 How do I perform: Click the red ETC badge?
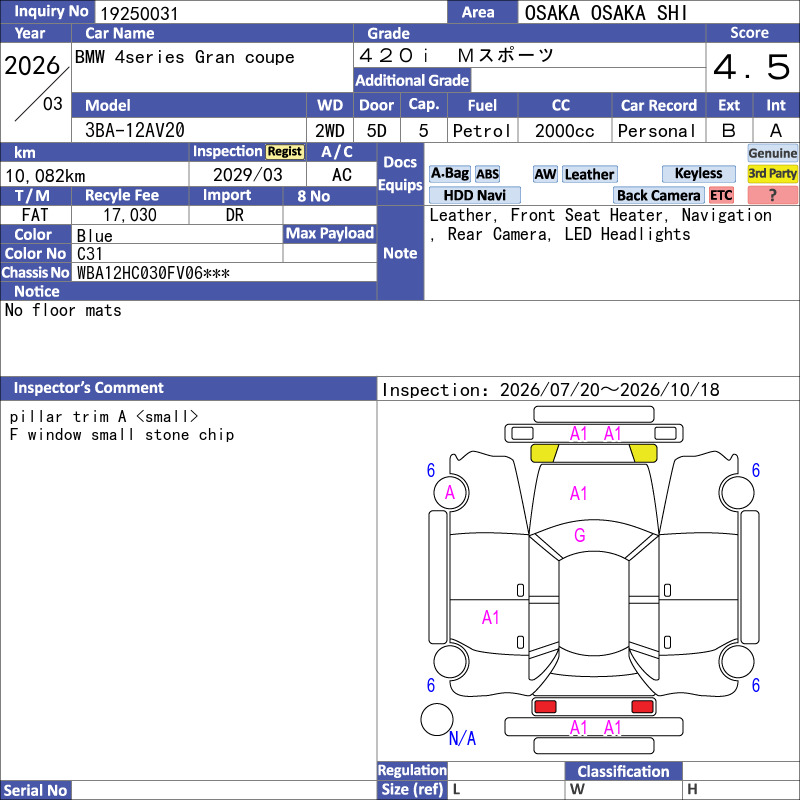pos(721,195)
